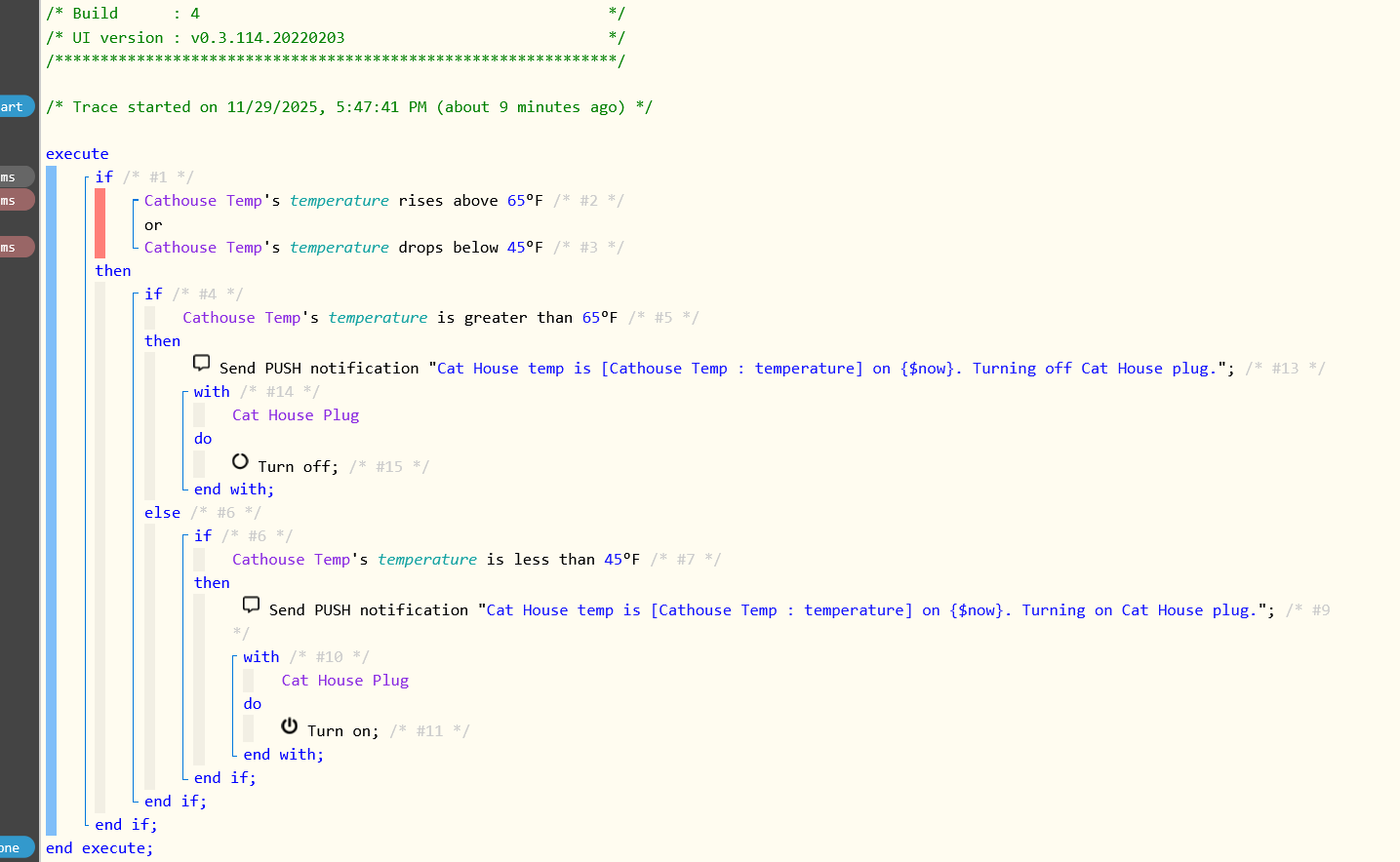Viewport: 1400px width, 862px height.
Task: Click the Turn off circle icon
Action: 240,461
